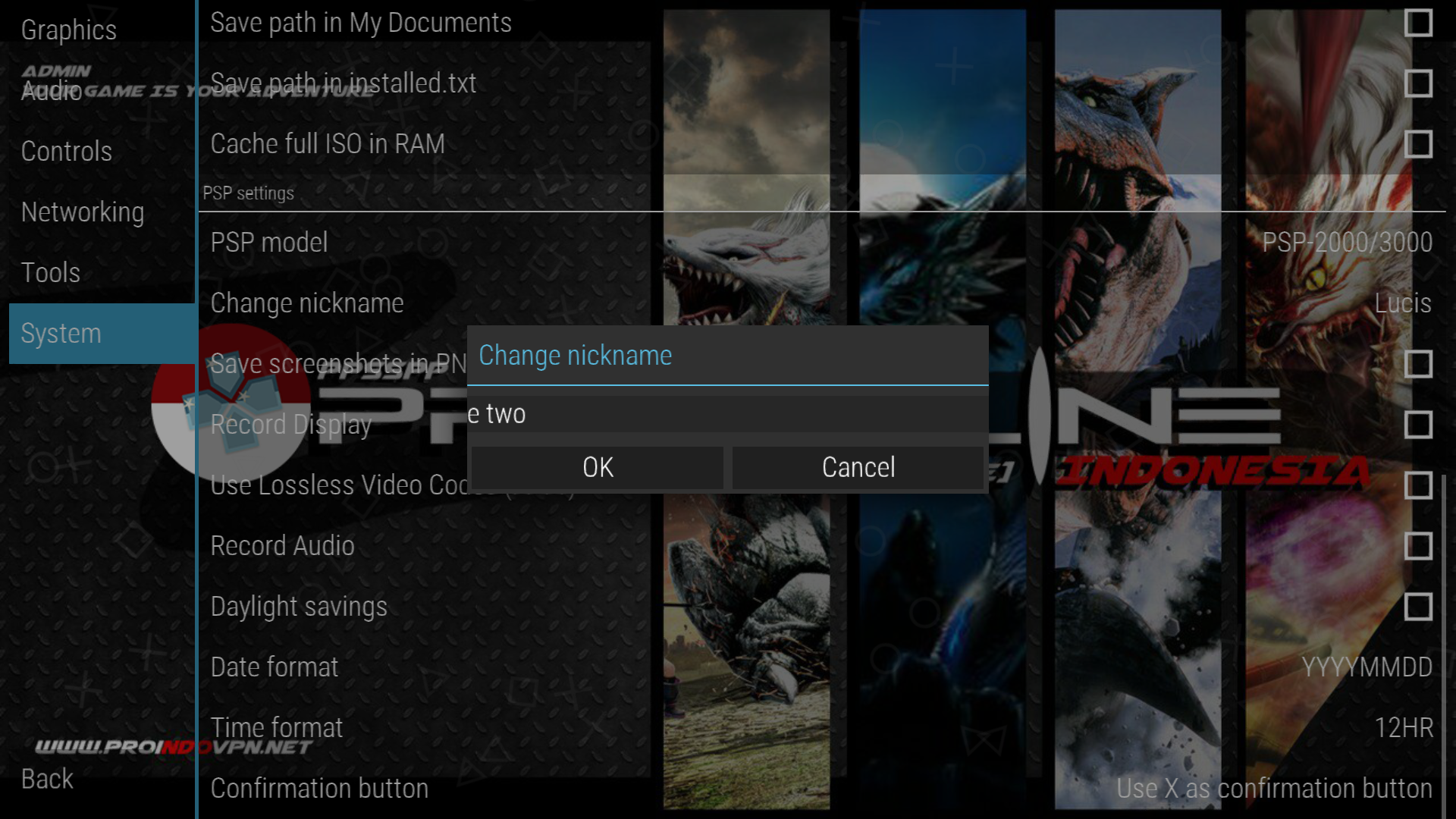Select the Networking settings tab
Image resolution: width=1456 pixels, height=819 pixels.
83,212
